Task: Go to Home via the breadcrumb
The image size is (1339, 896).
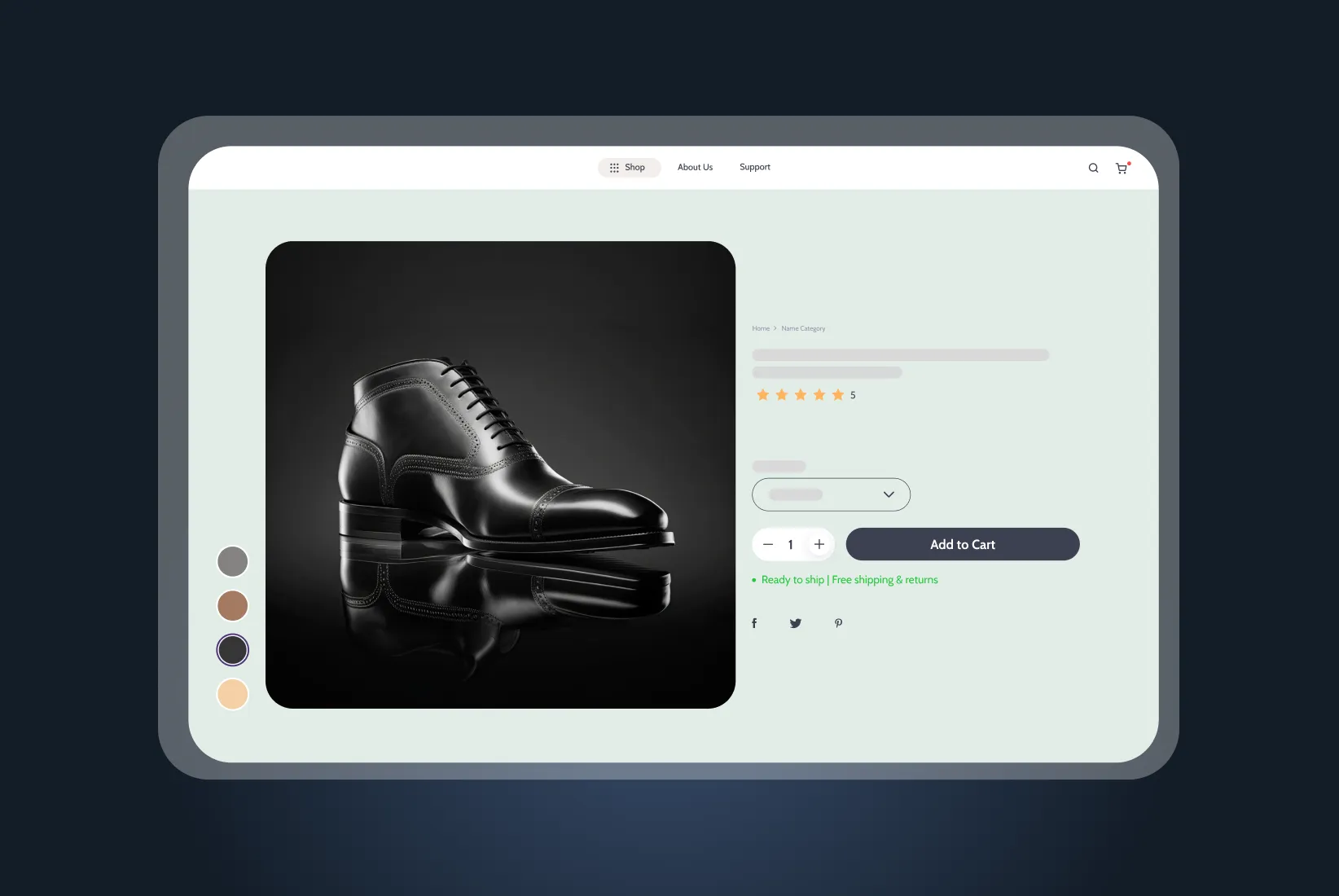Action: pyautogui.click(x=761, y=328)
